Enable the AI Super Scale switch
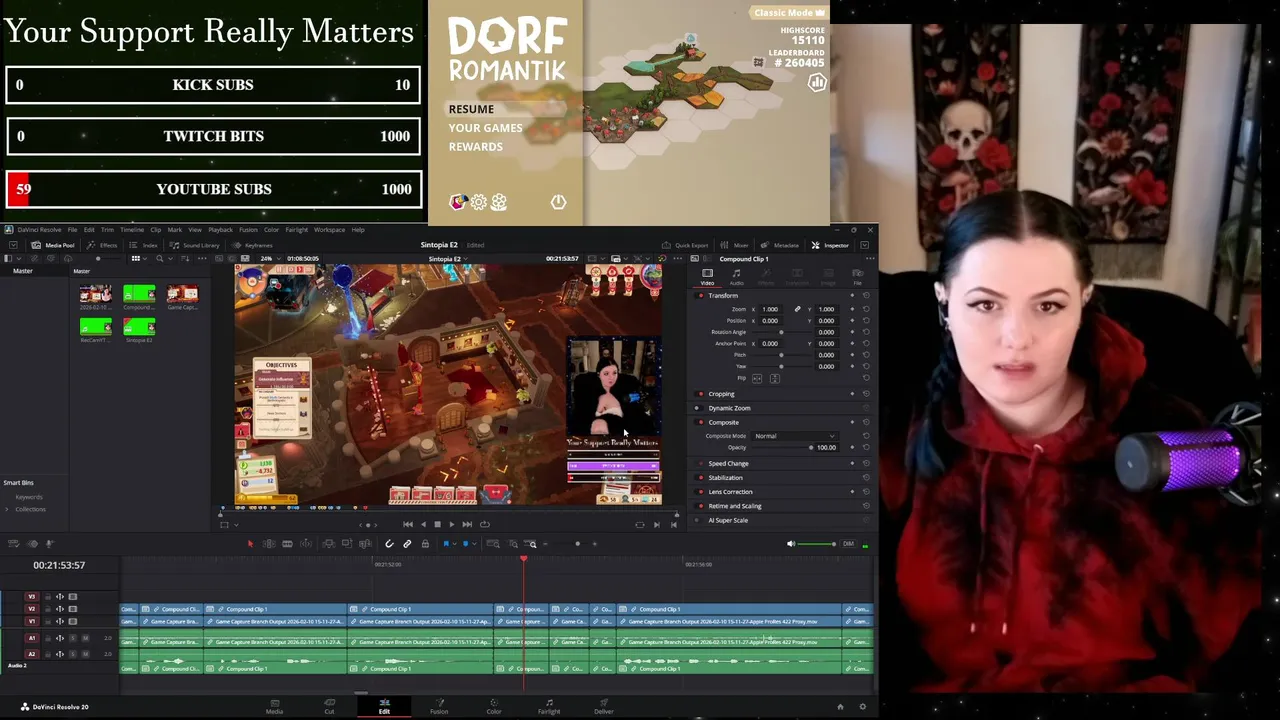Image resolution: width=1280 pixels, height=720 pixels. [x=700, y=520]
